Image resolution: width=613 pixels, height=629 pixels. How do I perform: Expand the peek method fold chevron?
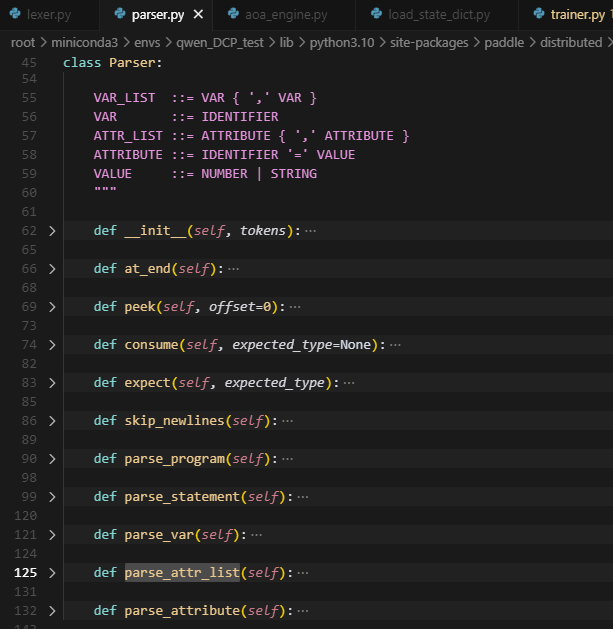[52, 307]
